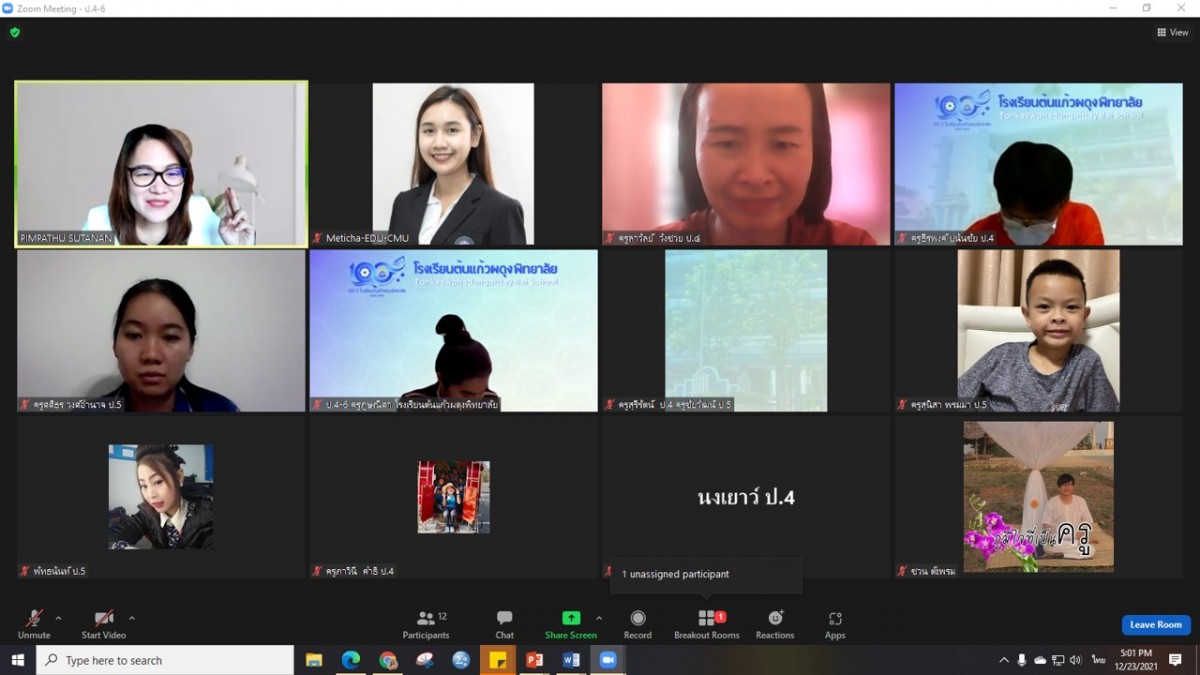Unmute the microphone in Zoom

34,619
